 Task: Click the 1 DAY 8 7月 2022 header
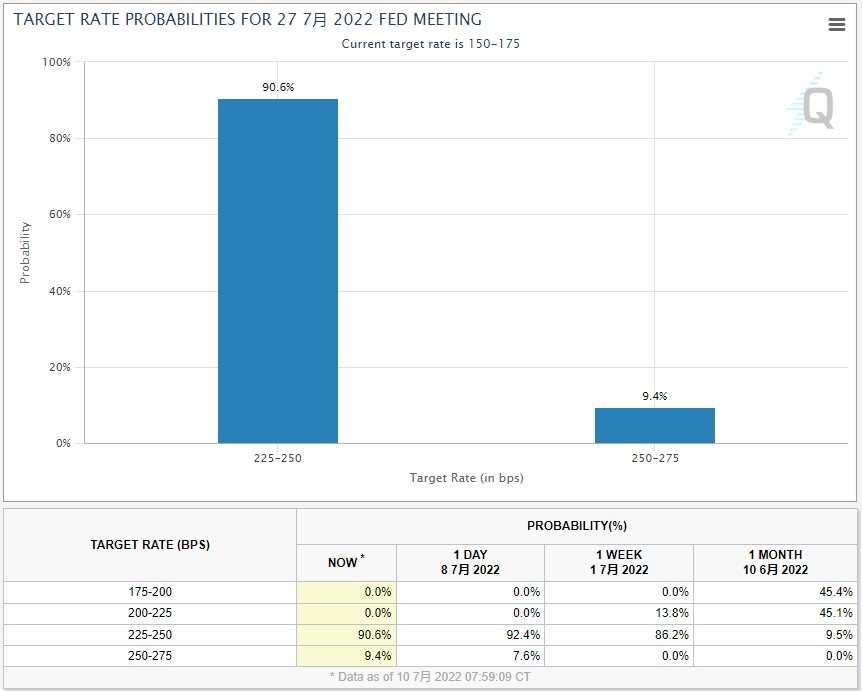coord(470,562)
